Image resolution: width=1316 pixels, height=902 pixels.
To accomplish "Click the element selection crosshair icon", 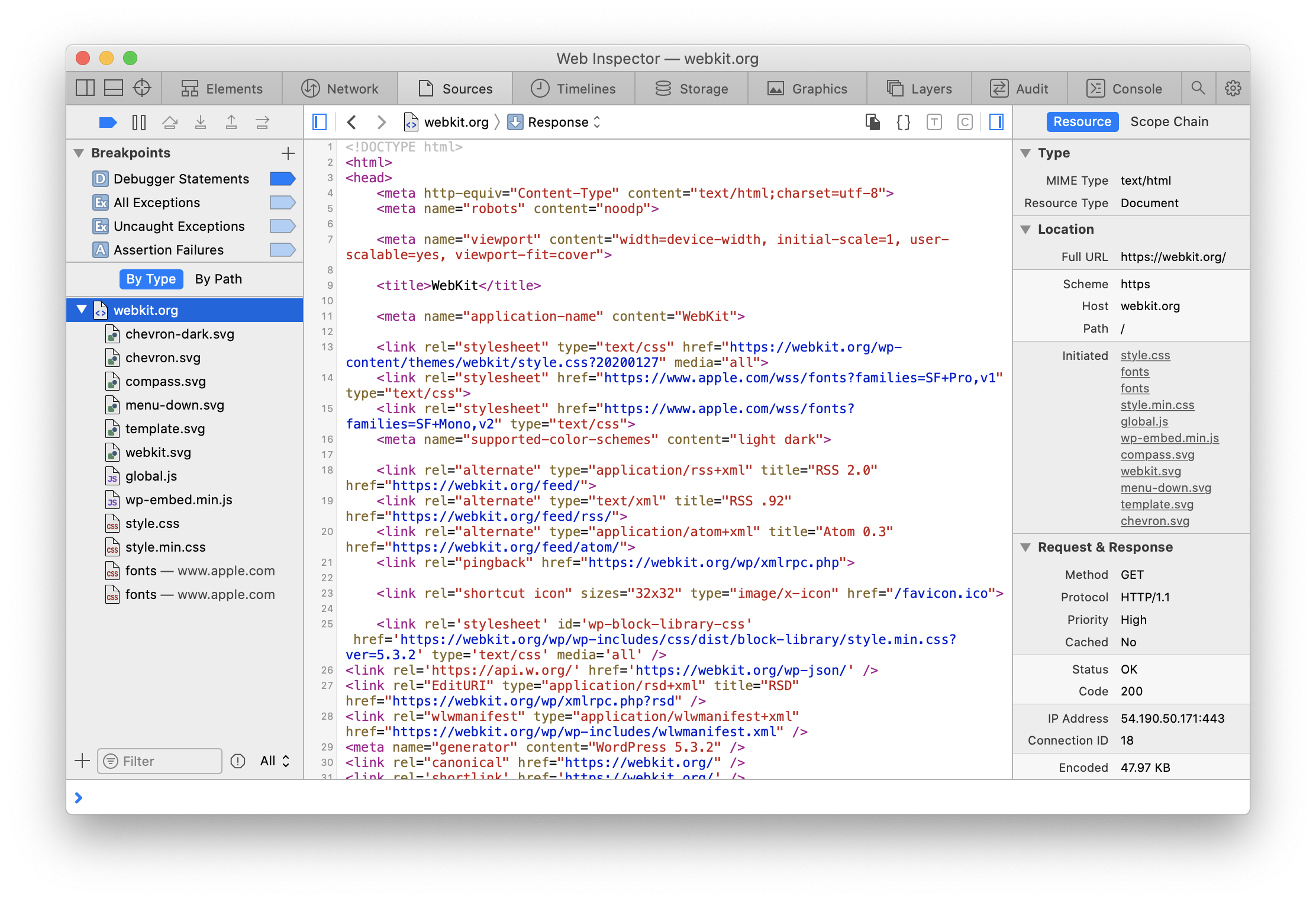I will 142,88.
